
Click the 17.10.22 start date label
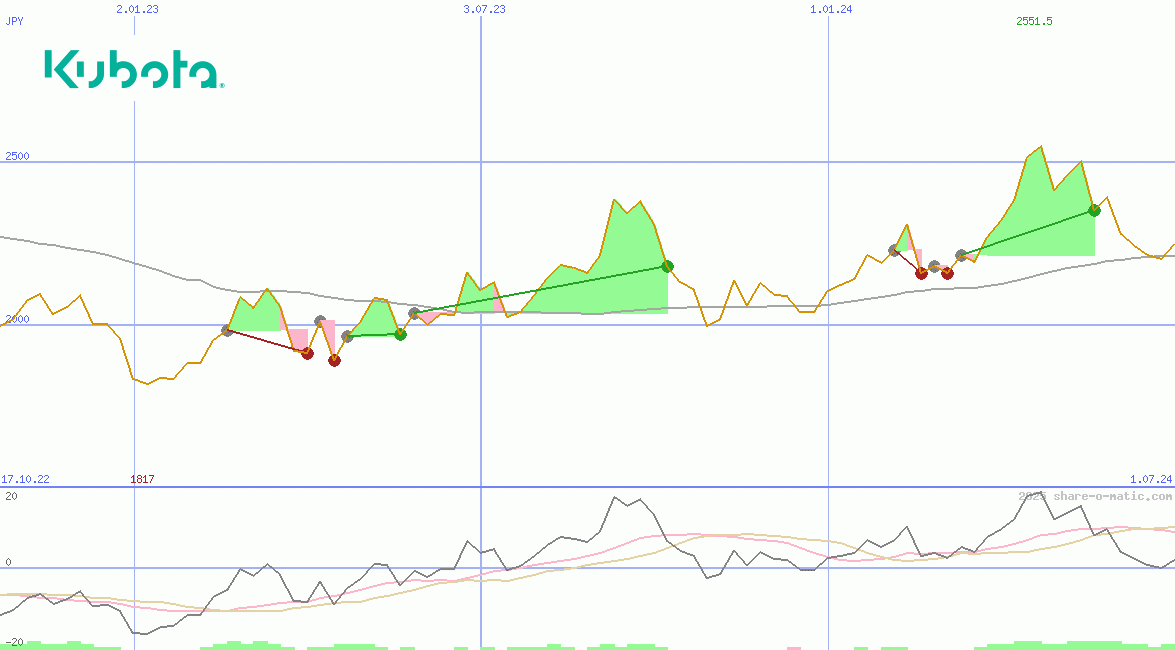25,480
